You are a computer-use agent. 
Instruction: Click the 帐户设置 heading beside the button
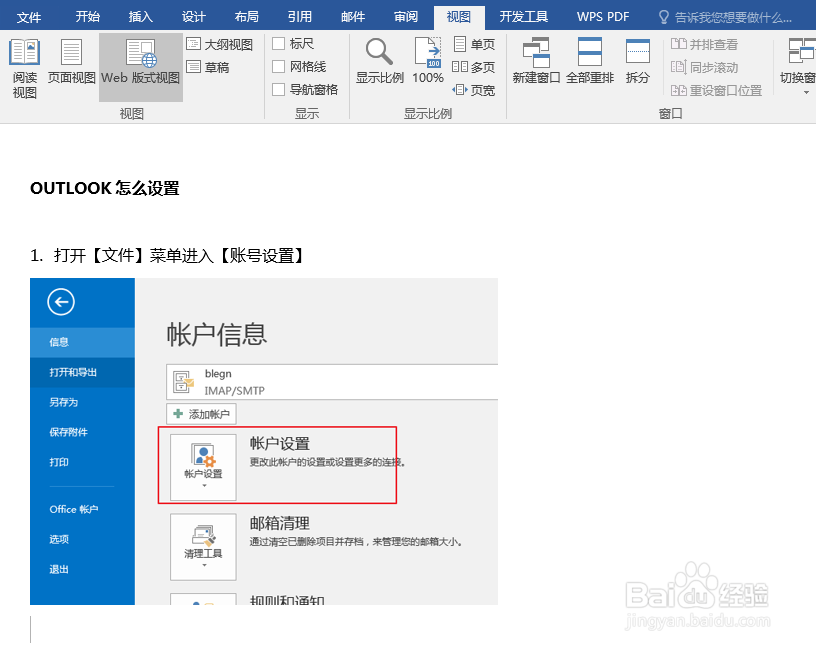point(280,443)
